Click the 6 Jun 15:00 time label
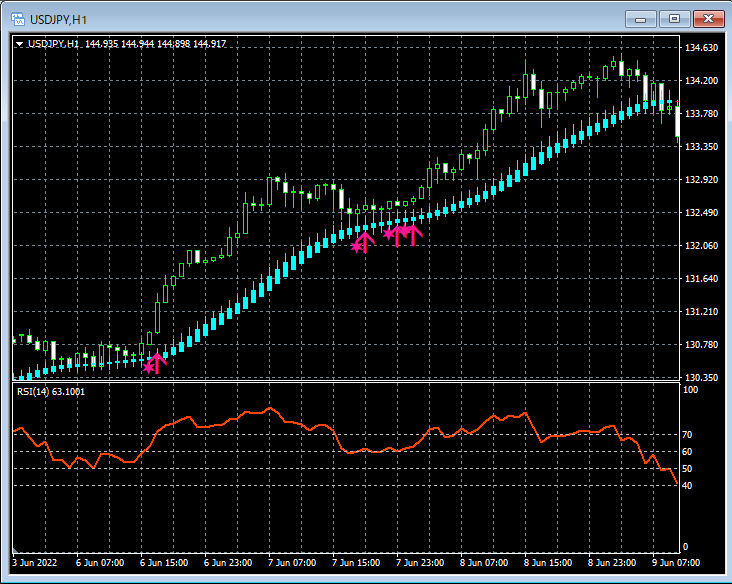The image size is (732, 584). pyautogui.click(x=164, y=563)
